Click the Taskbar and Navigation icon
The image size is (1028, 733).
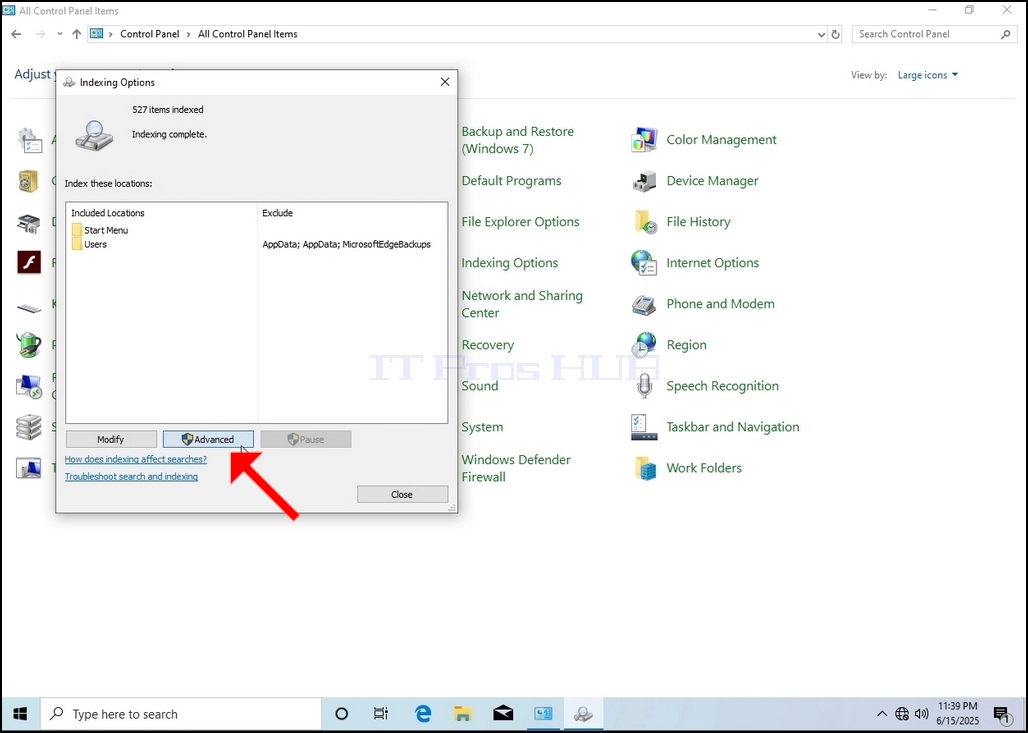click(x=644, y=427)
